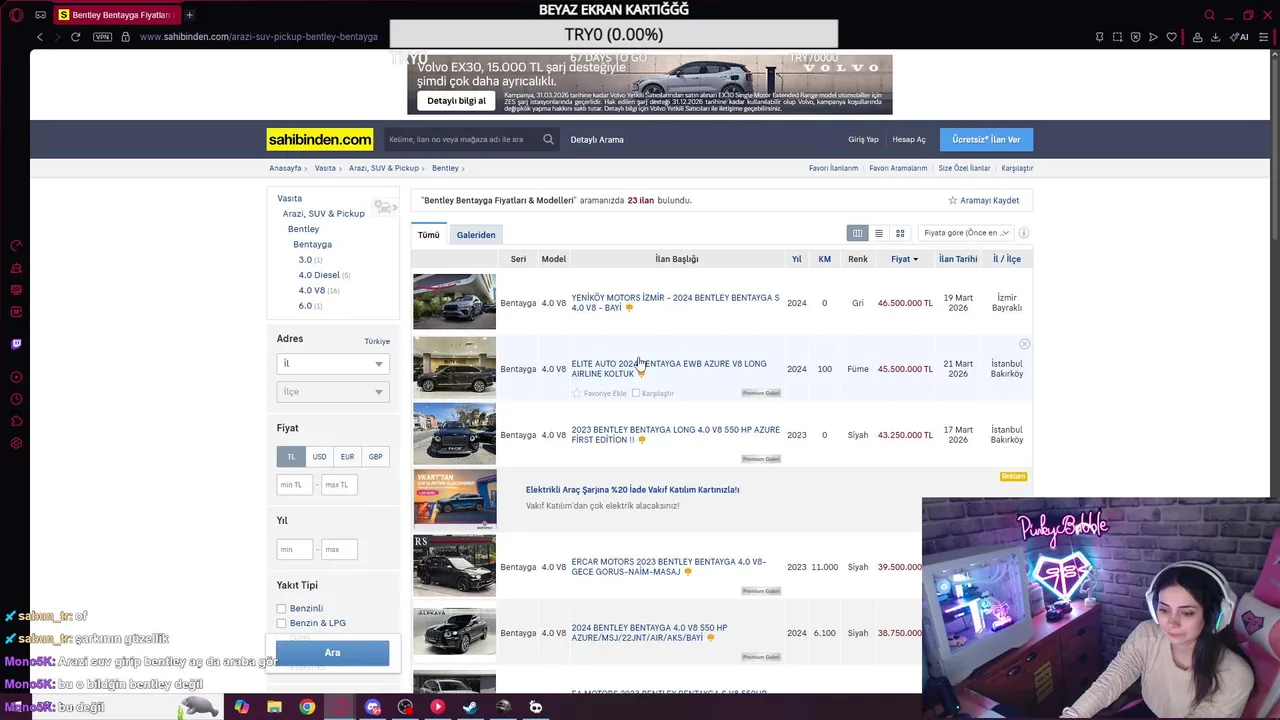
Task: Open Steam from taskbar
Action: click(x=470, y=707)
